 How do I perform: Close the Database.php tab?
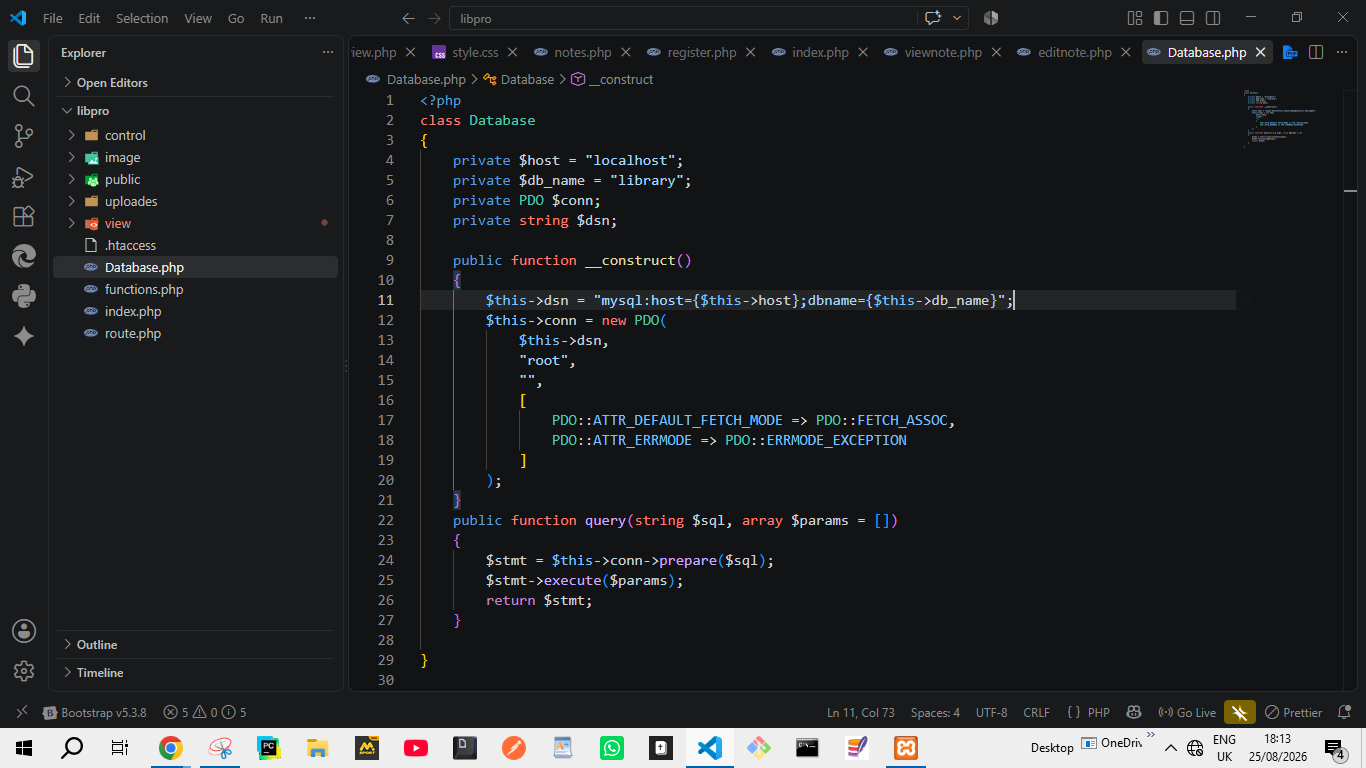click(1261, 52)
